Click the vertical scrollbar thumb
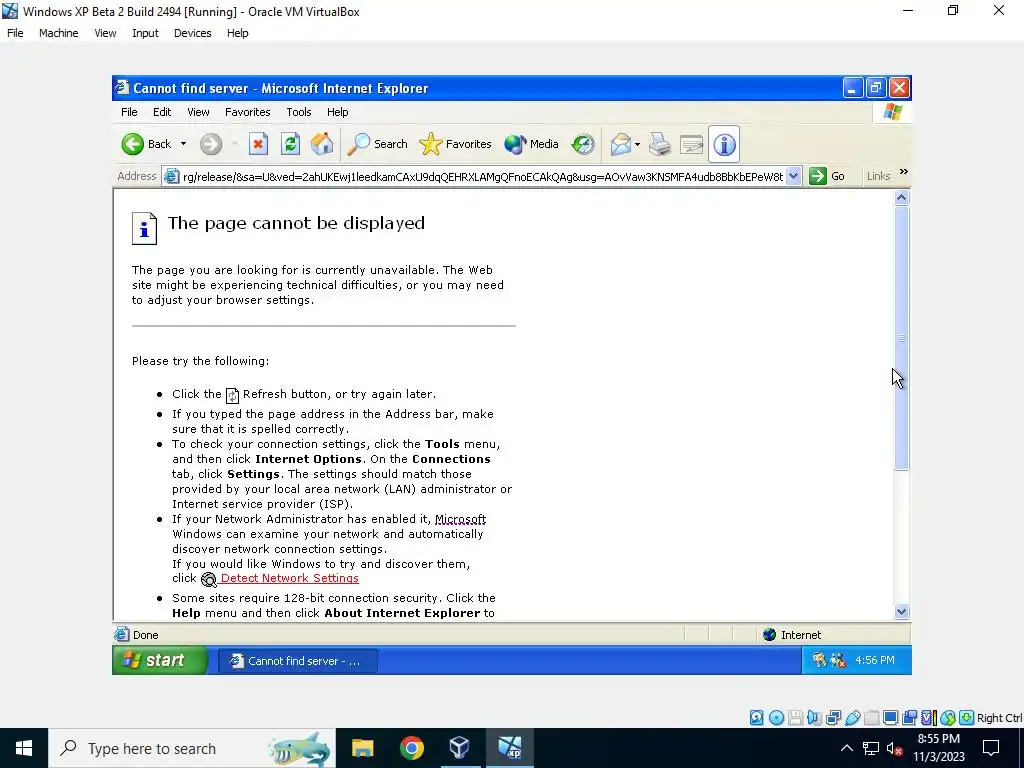 point(901,338)
